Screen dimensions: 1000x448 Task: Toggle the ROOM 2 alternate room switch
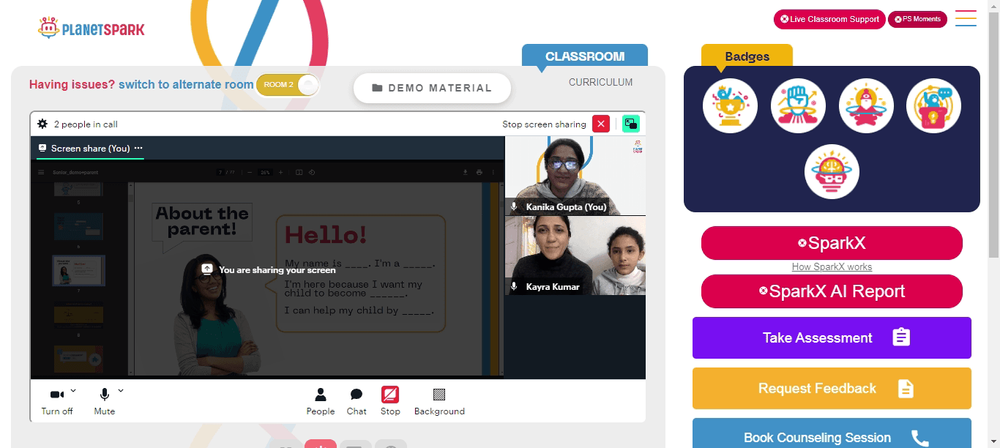tap(288, 85)
